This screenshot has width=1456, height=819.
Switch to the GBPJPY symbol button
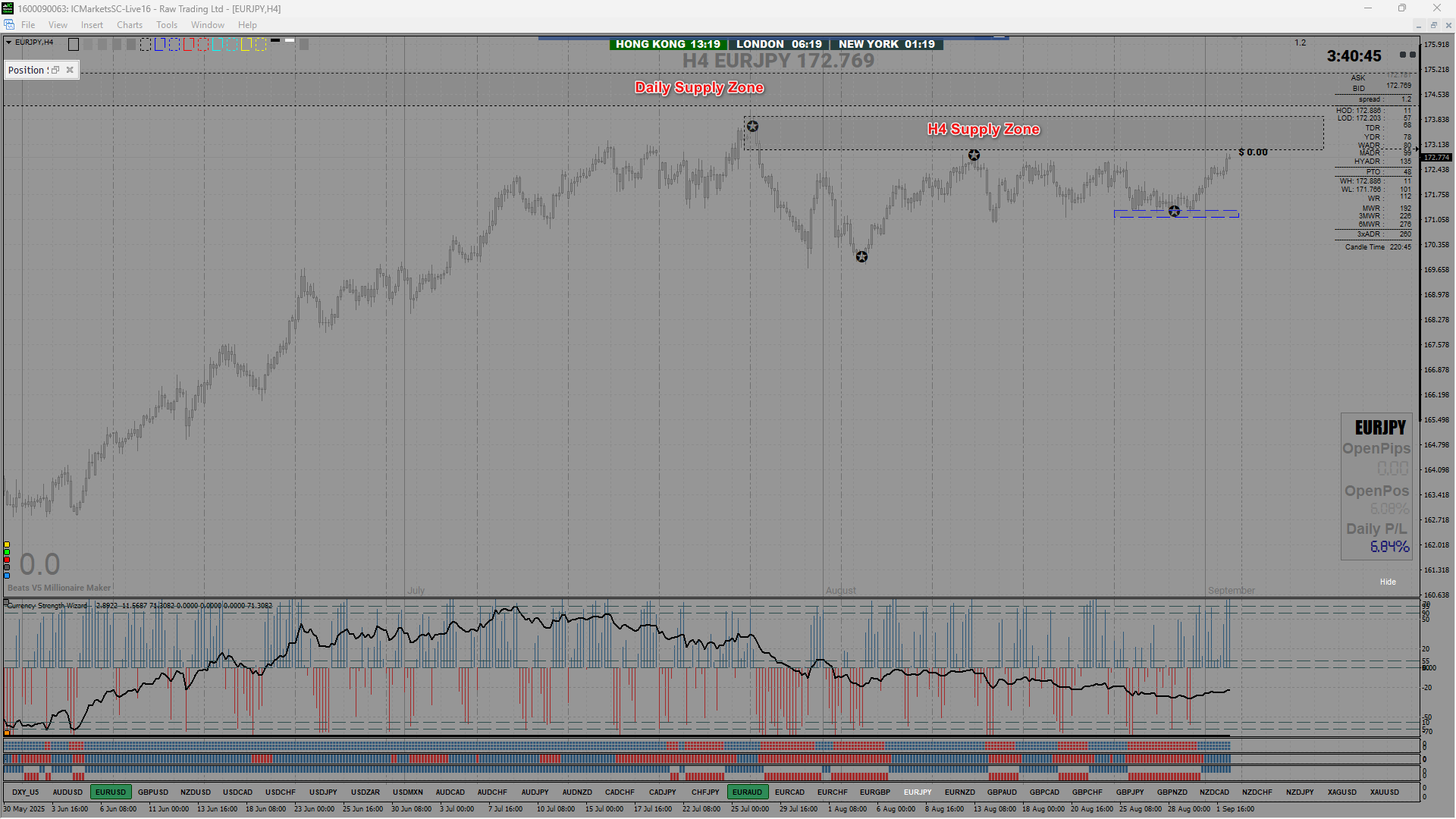(1129, 792)
